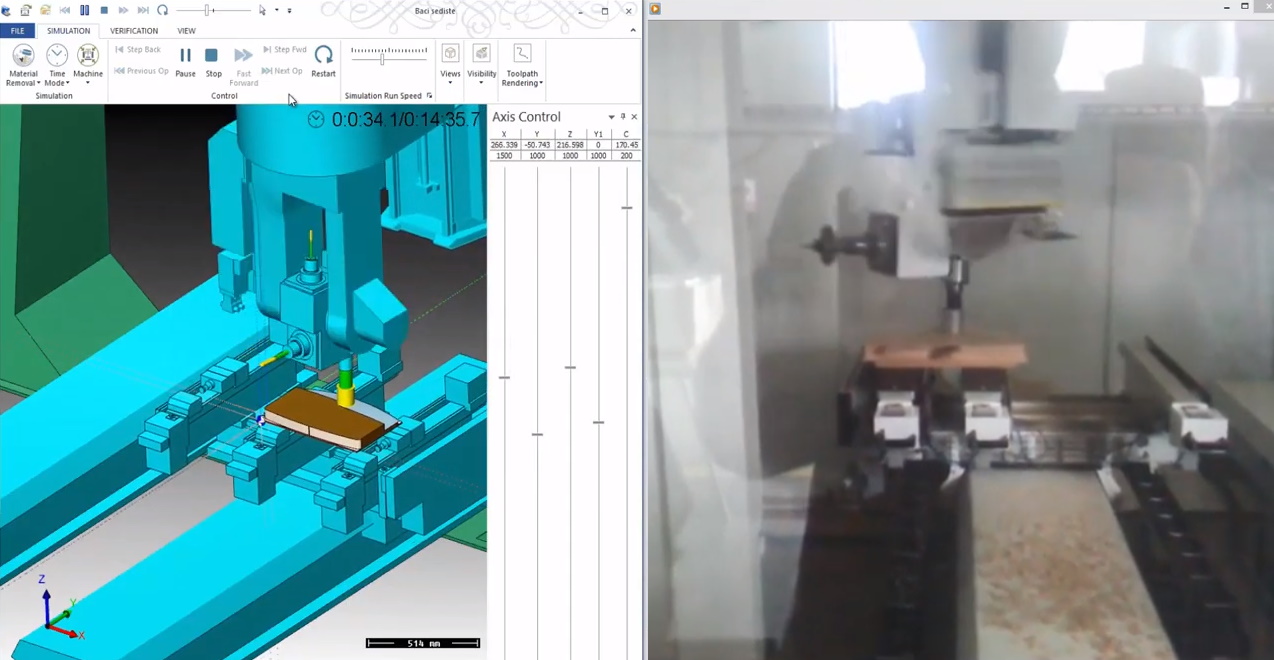Image resolution: width=1274 pixels, height=660 pixels.
Task: Click the Fast Forward button
Action: click(x=243, y=64)
